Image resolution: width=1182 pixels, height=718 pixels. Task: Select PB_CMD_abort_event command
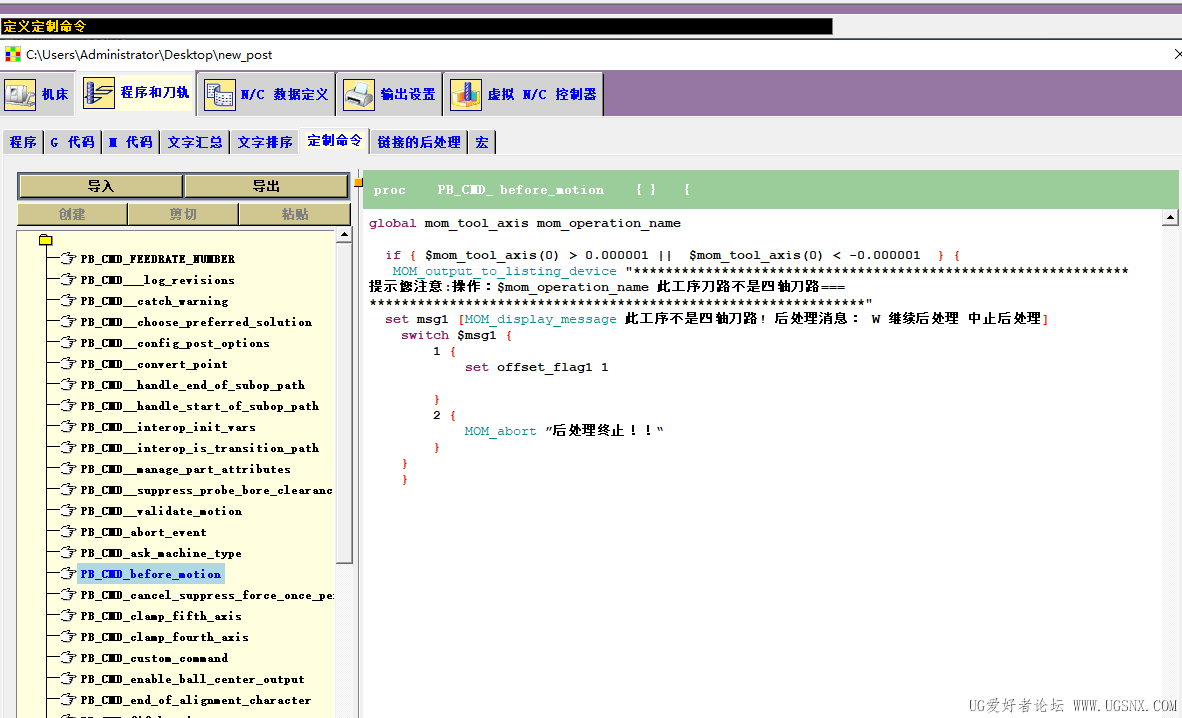(143, 532)
